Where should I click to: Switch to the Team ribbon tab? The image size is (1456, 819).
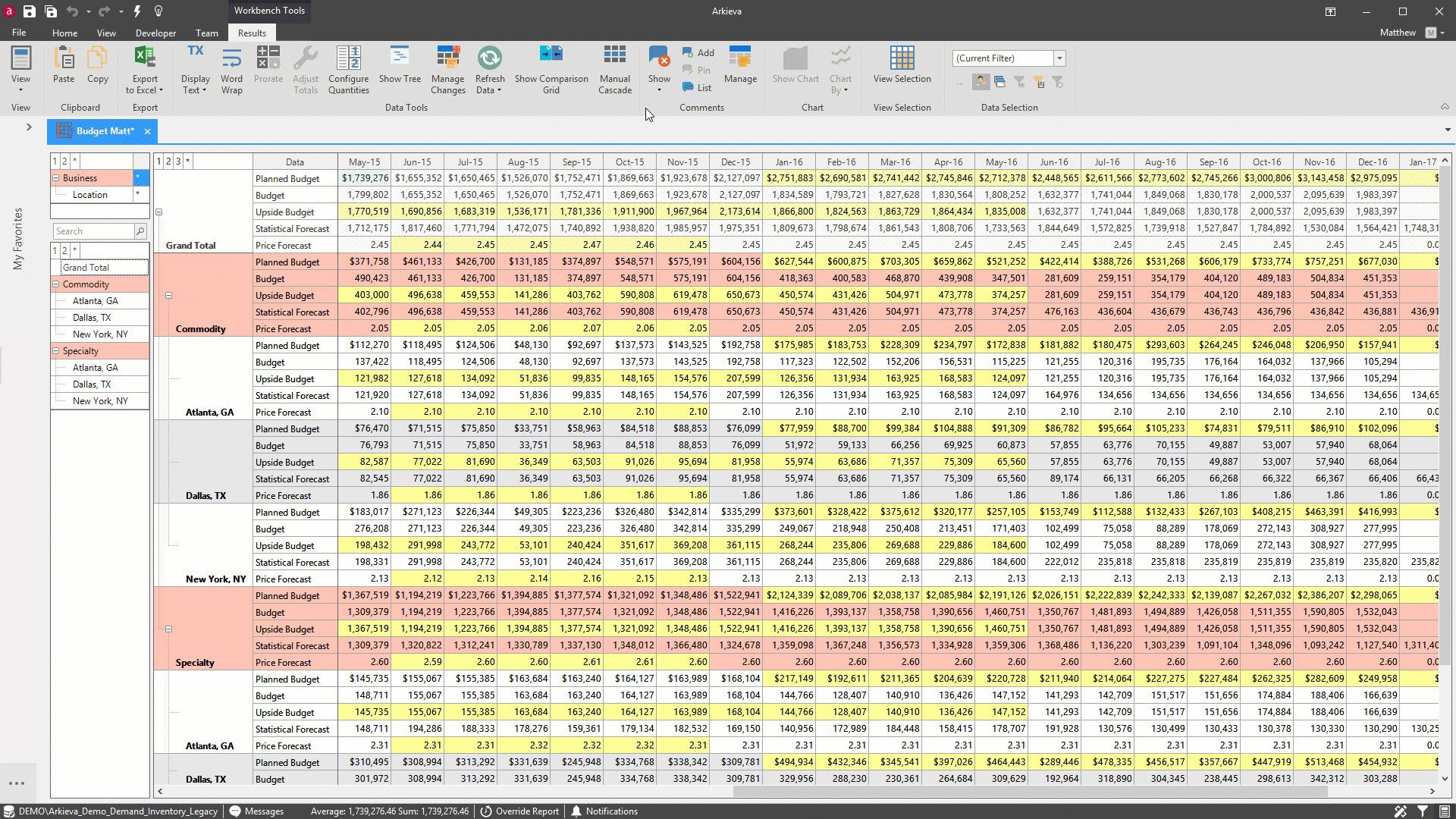[206, 33]
